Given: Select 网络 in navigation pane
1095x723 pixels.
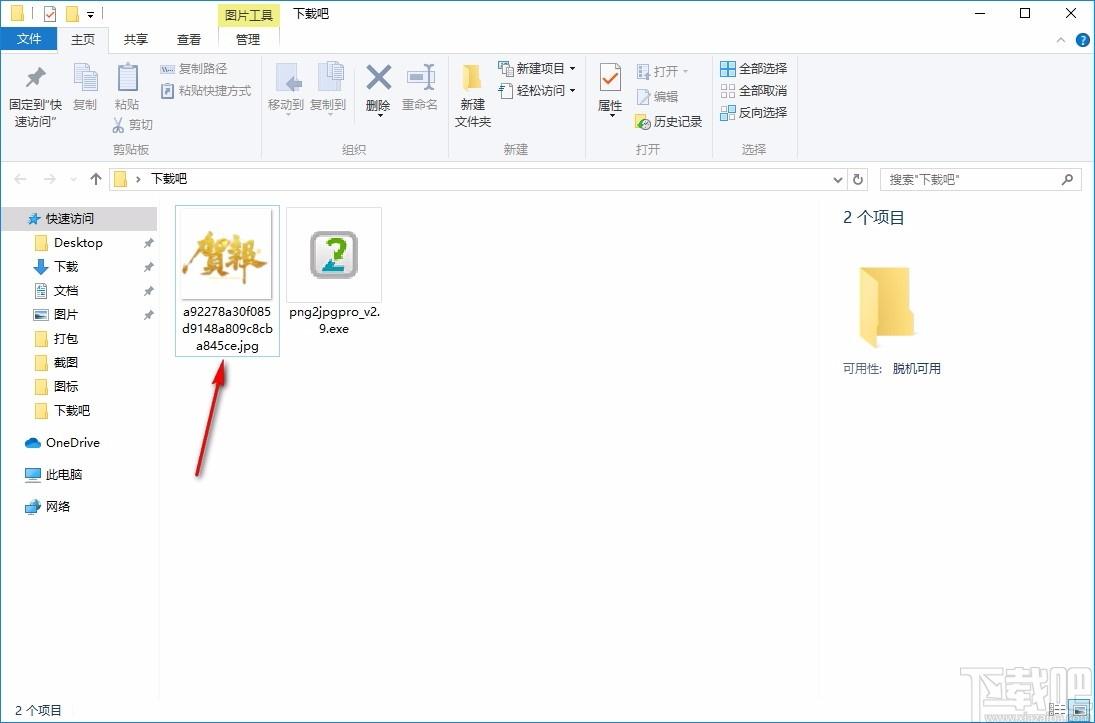Looking at the screenshot, I should 58,506.
